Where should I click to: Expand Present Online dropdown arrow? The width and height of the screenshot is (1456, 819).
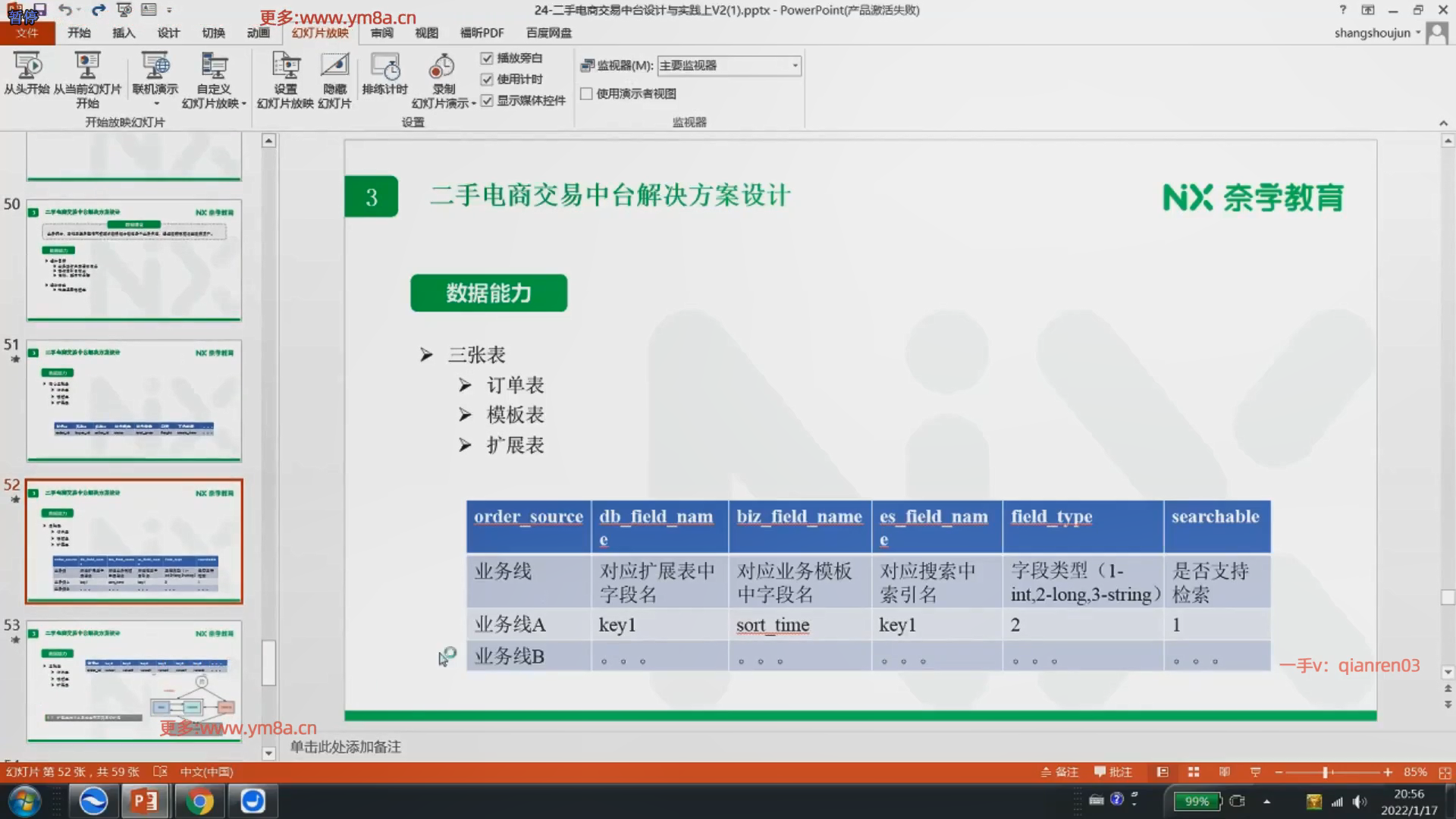point(155,104)
